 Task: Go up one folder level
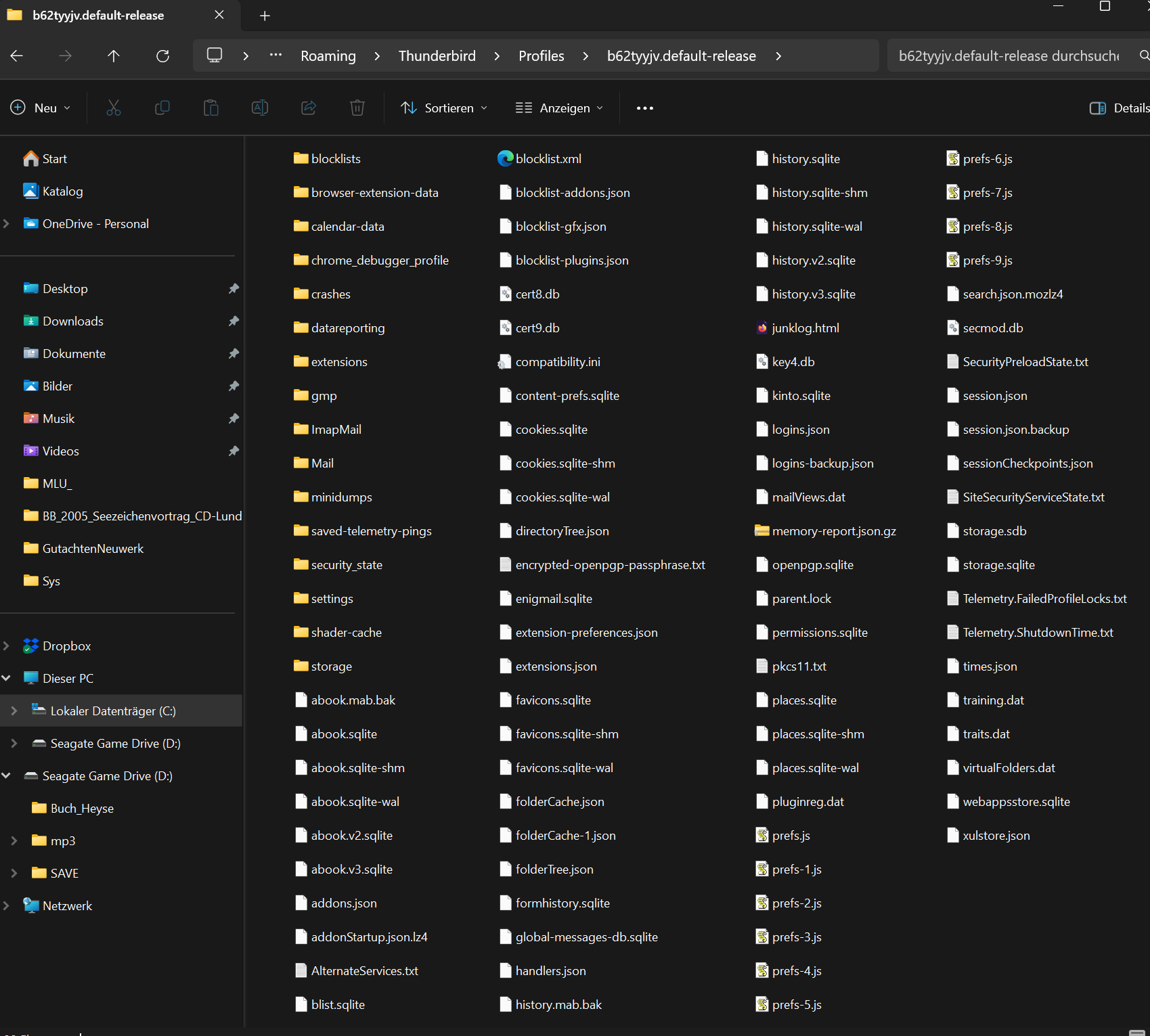(114, 56)
